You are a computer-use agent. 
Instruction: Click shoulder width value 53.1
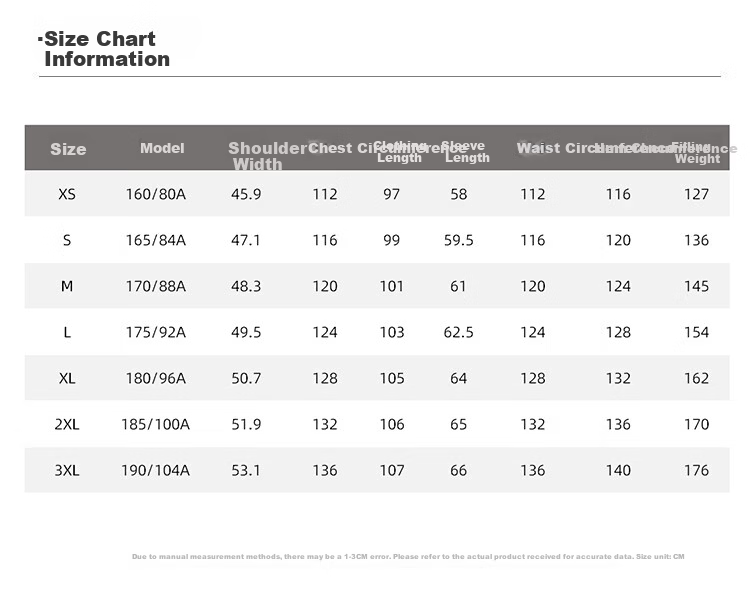pos(246,471)
